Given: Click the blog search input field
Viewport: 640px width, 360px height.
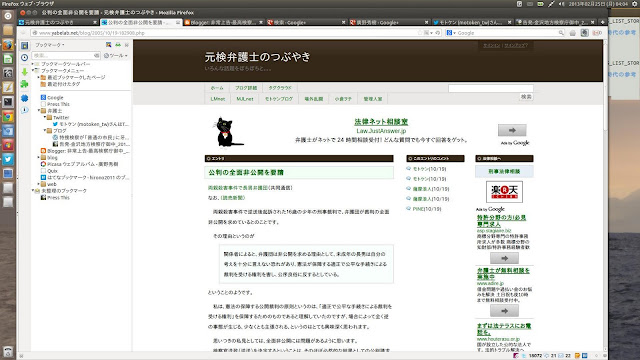Looking at the screenshot, I should tap(491, 88).
